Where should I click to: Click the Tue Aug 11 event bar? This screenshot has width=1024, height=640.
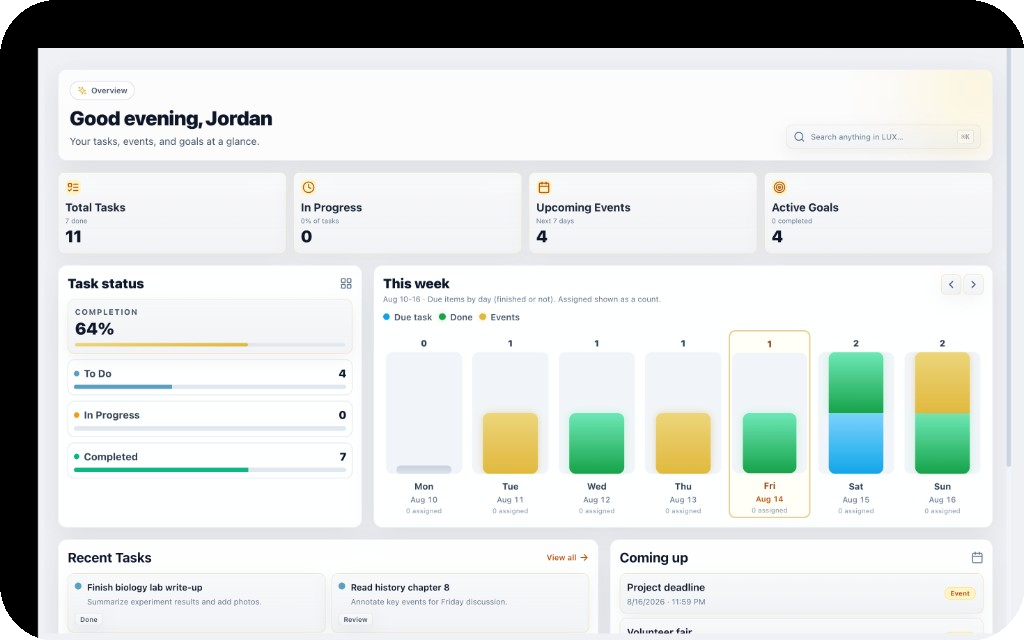tap(510, 443)
